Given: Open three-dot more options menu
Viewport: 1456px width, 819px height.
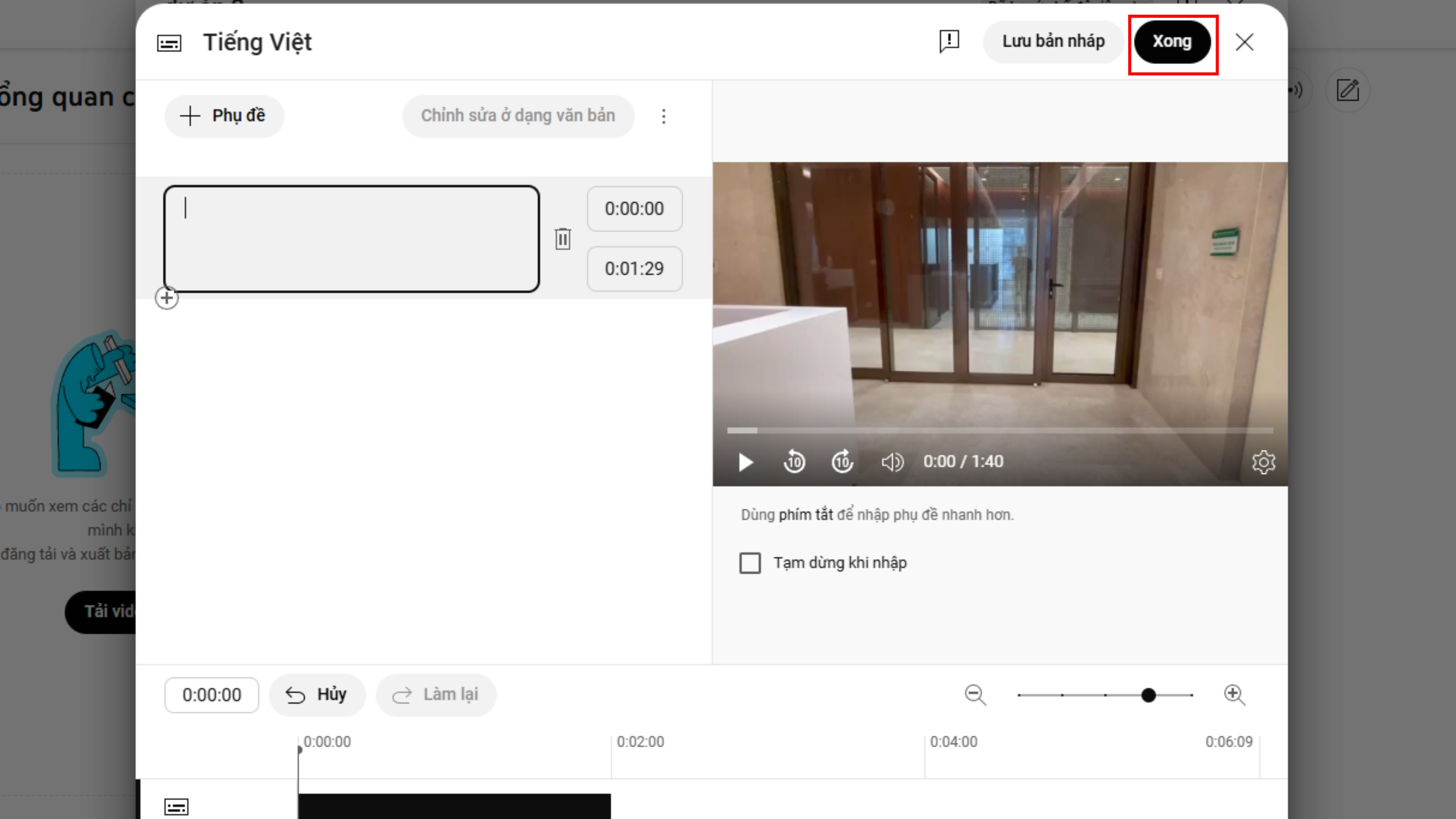Looking at the screenshot, I should pyautogui.click(x=664, y=116).
